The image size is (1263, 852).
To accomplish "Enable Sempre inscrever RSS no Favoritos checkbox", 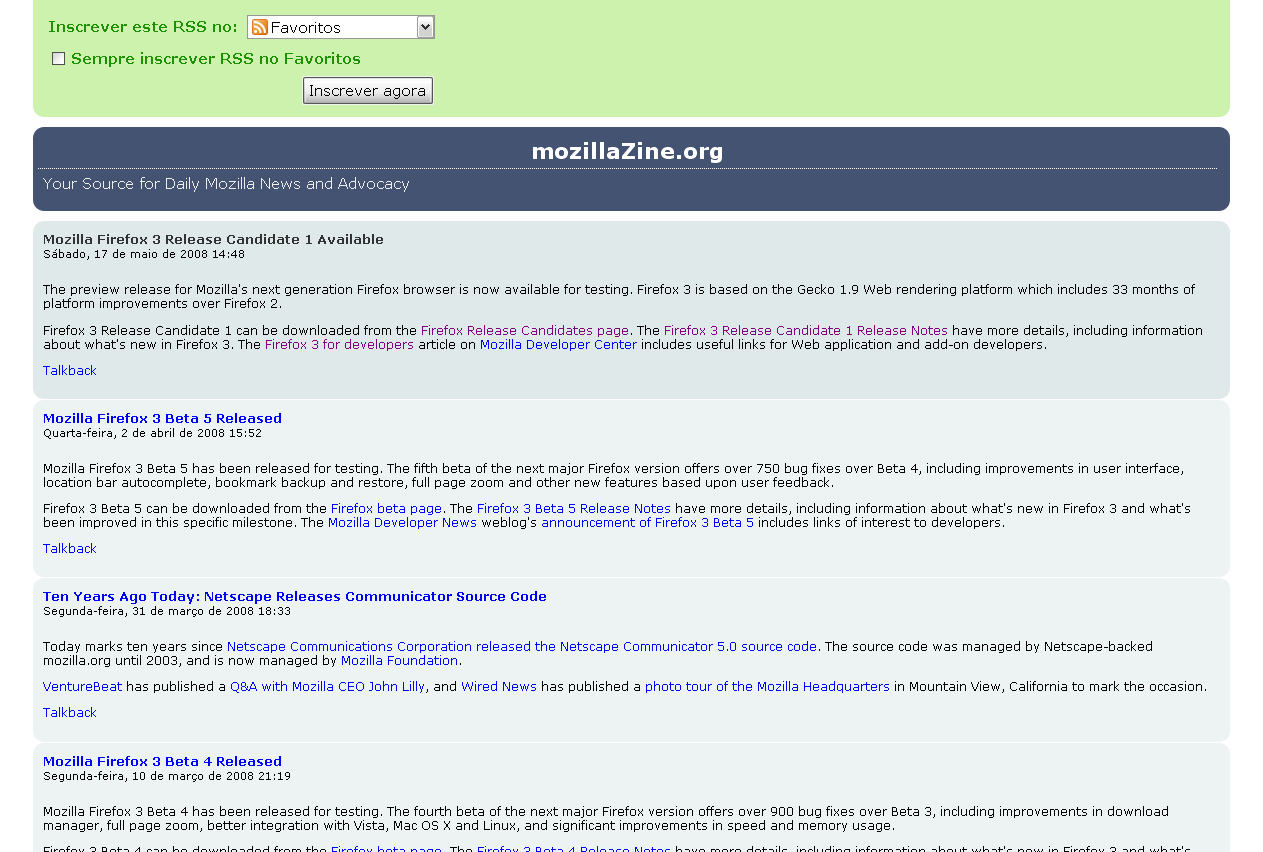I will 58,59.
